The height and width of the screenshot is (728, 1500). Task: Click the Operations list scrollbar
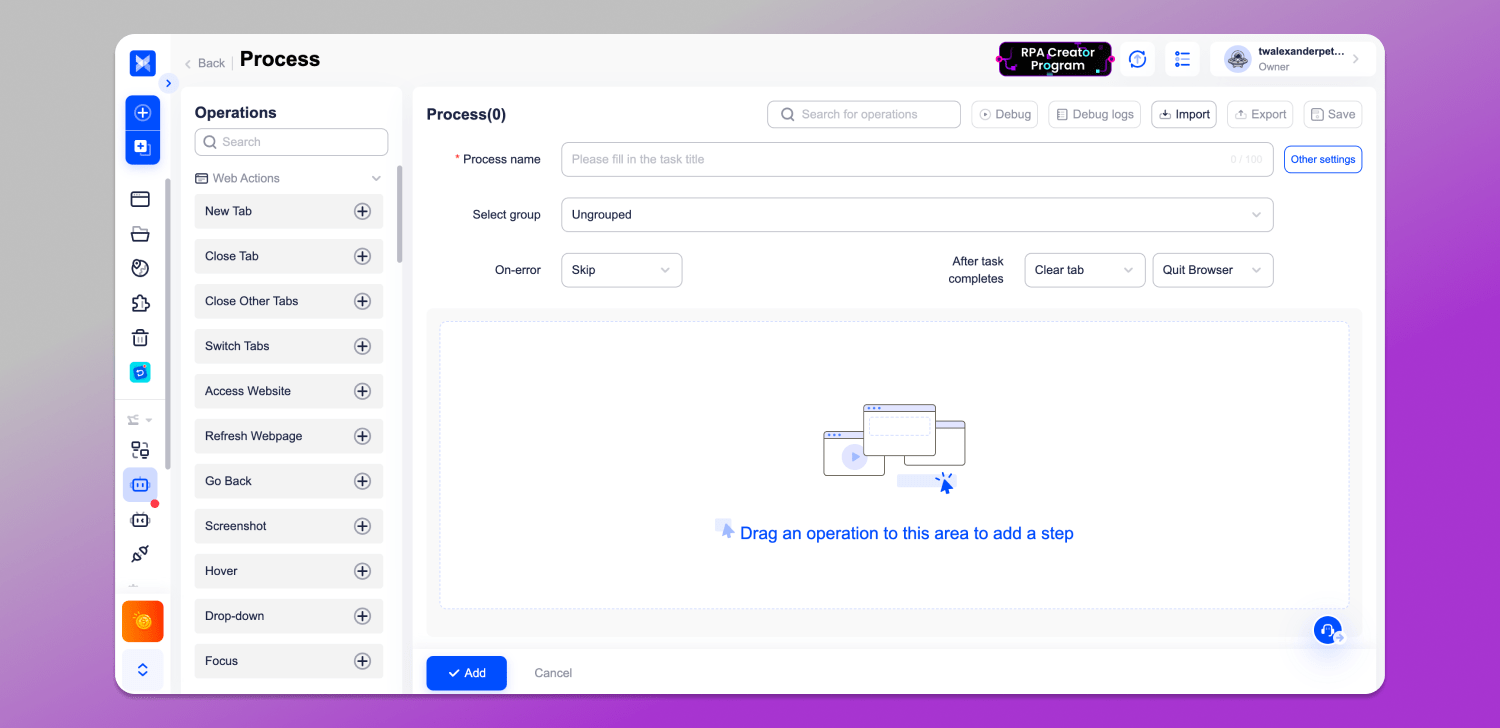click(400, 215)
